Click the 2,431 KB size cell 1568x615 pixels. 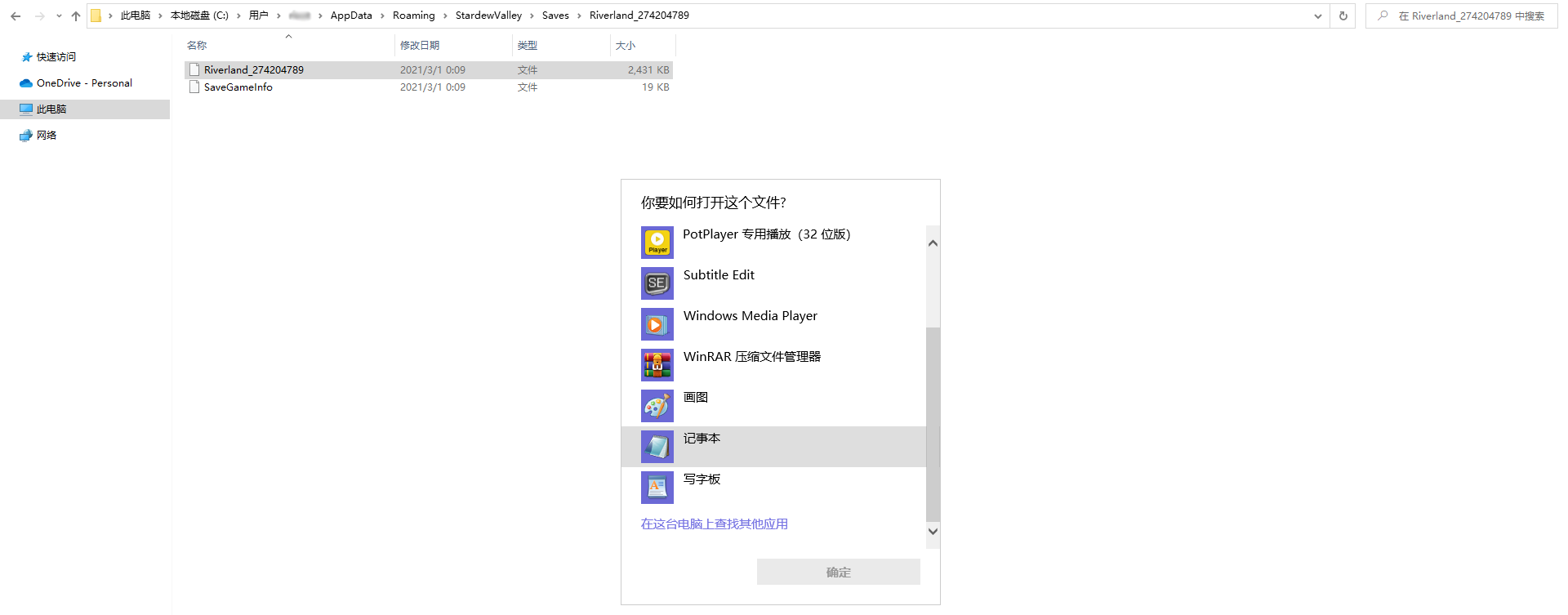click(648, 70)
